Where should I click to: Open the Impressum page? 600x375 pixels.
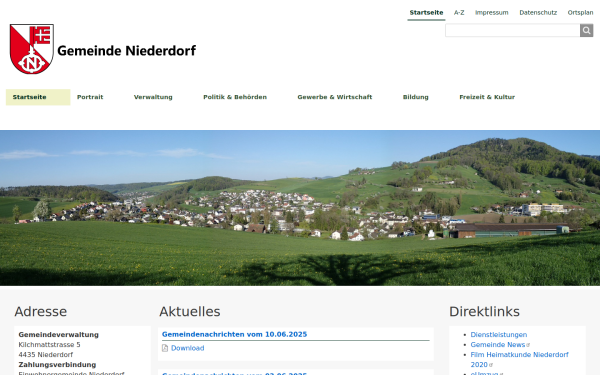click(x=492, y=13)
